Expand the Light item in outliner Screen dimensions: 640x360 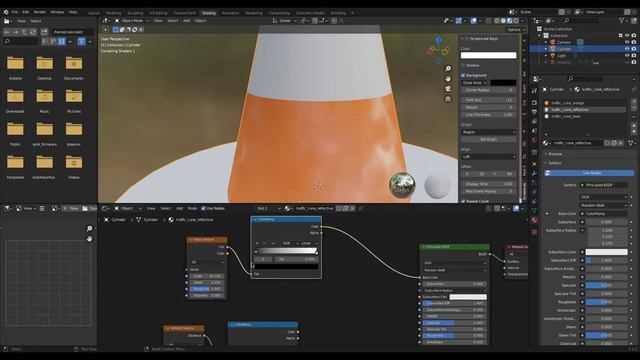click(546, 56)
